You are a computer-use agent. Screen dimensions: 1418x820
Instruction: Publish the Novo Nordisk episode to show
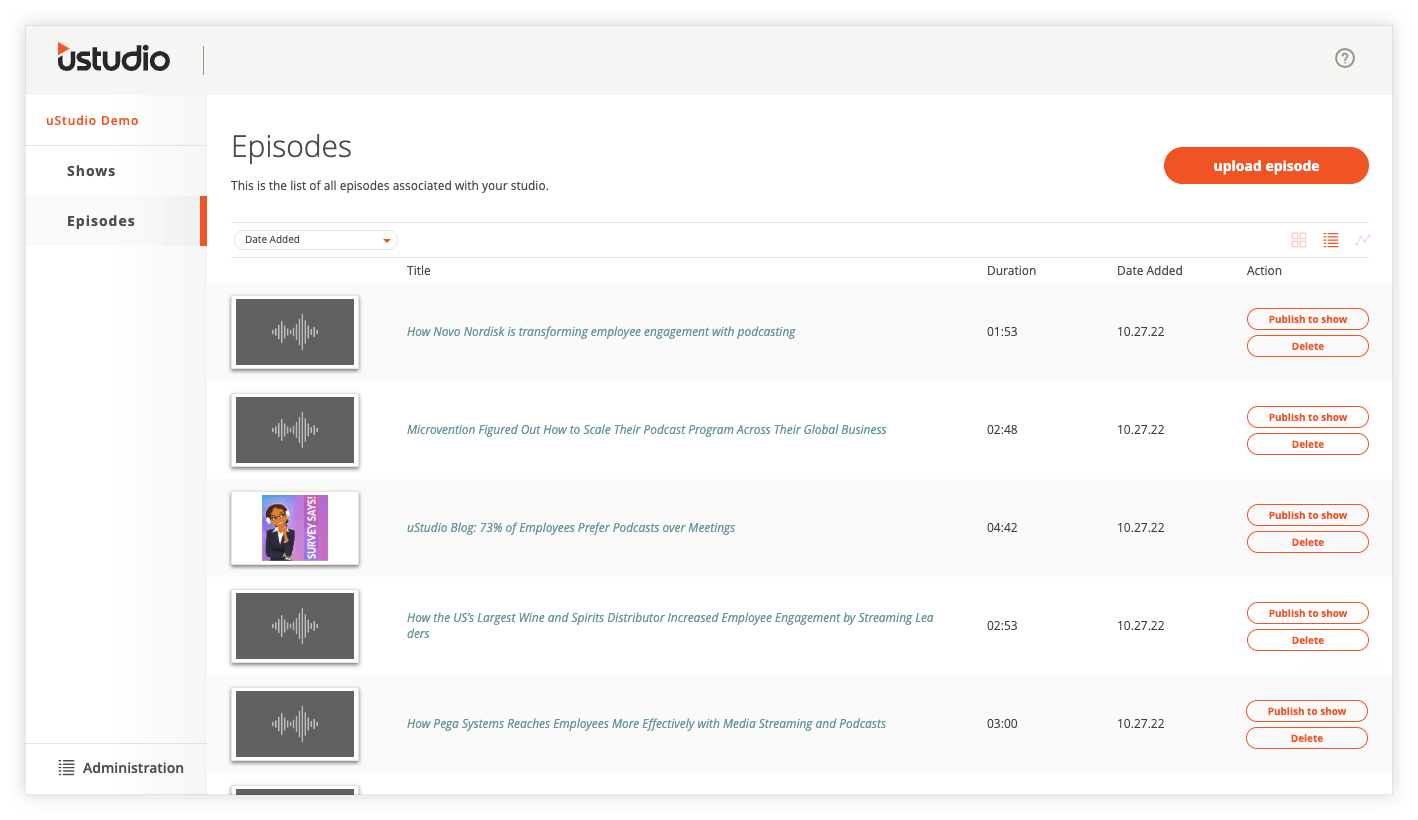pos(1308,319)
